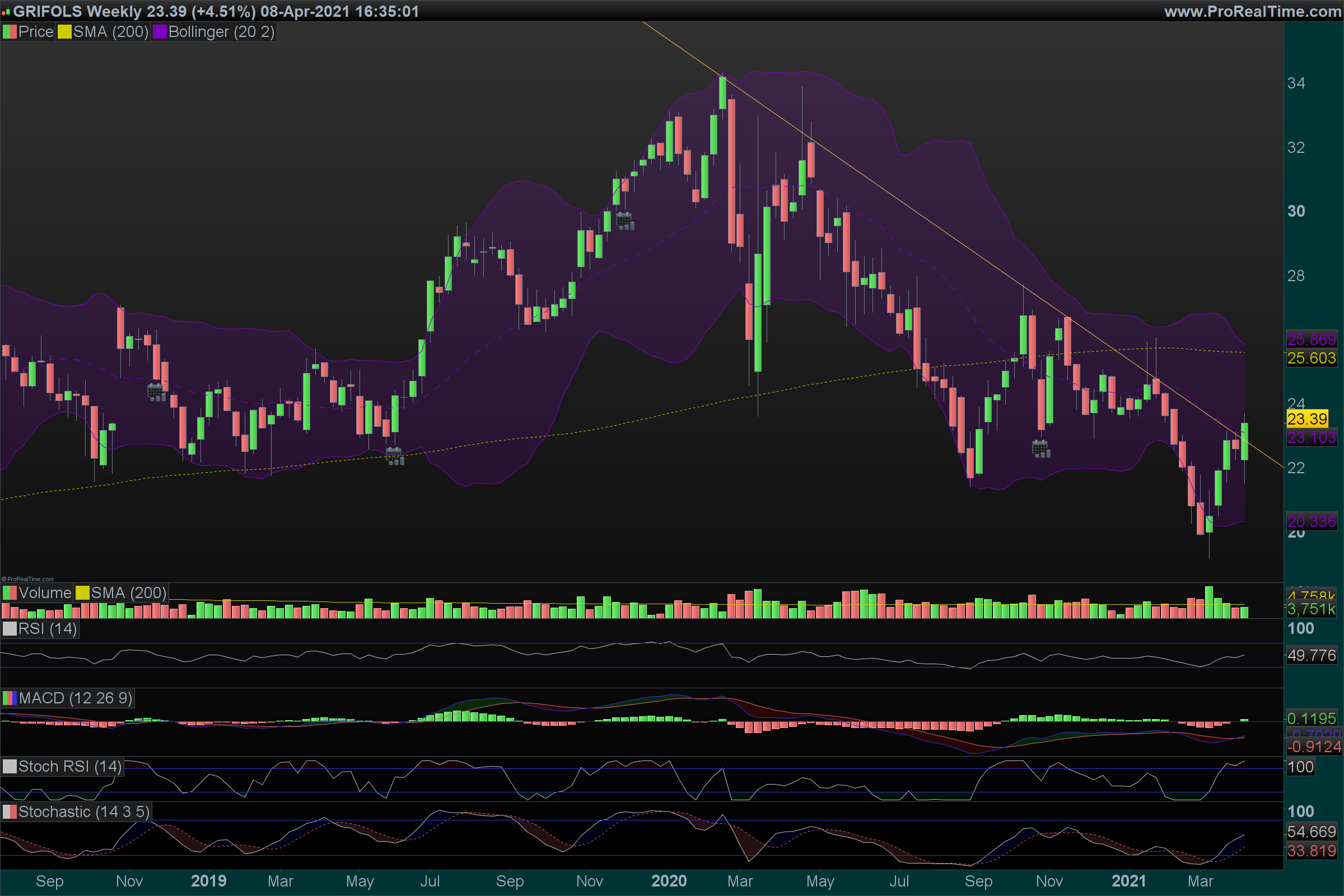Click the RSI (14) gray legend swatch
Screen dimensions: 1344x896
coord(9,629)
